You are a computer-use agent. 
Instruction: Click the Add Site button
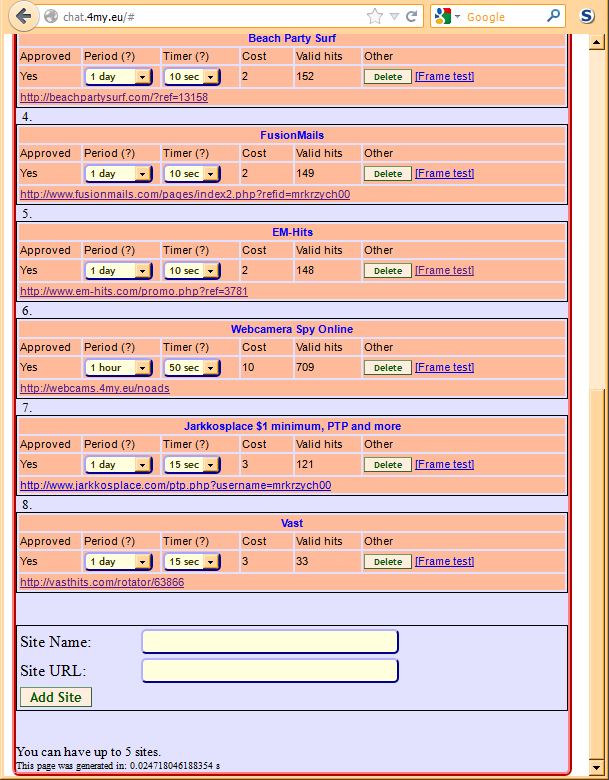point(56,697)
